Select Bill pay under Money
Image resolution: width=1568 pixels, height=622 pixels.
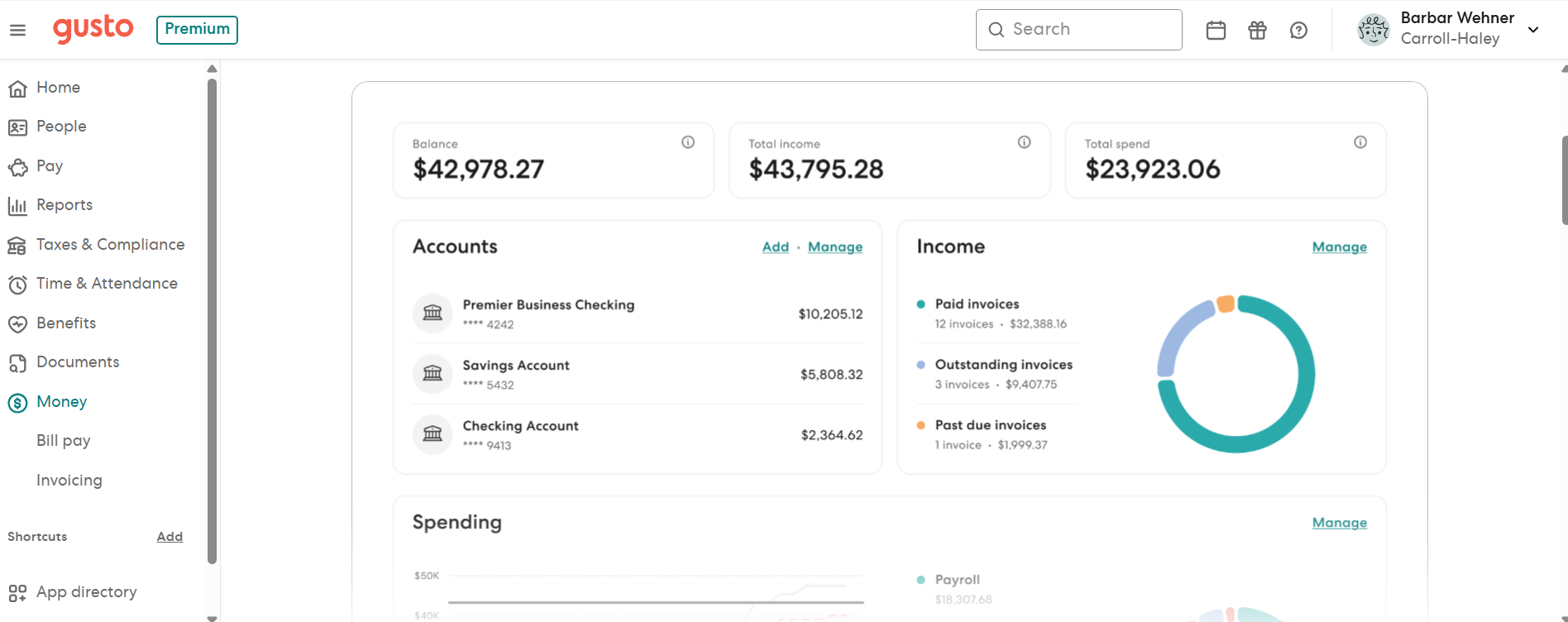click(x=64, y=441)
